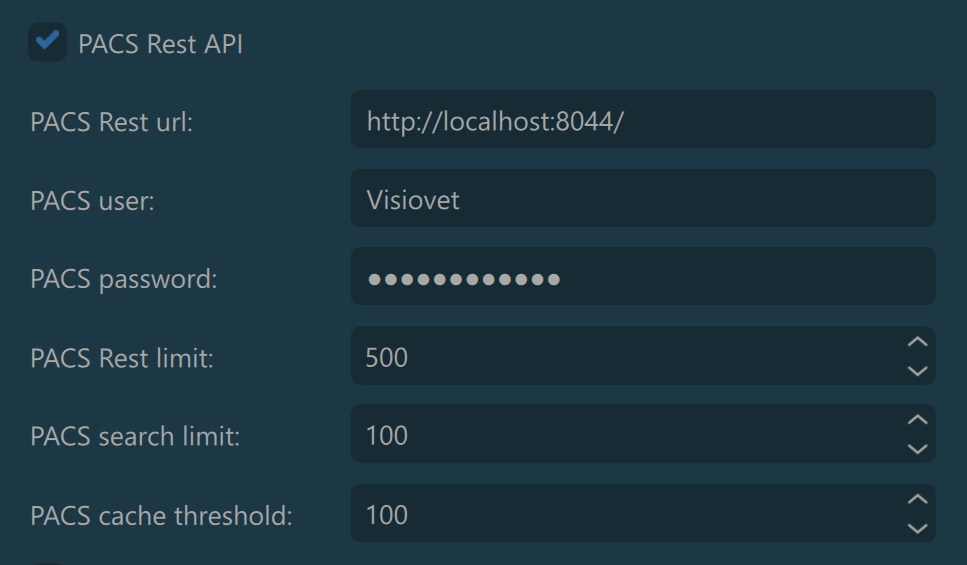The height and width of the screenshot is (565, 967).
Task: Uncheck the PACS Rest API checkbox
Action: point(47,43)
